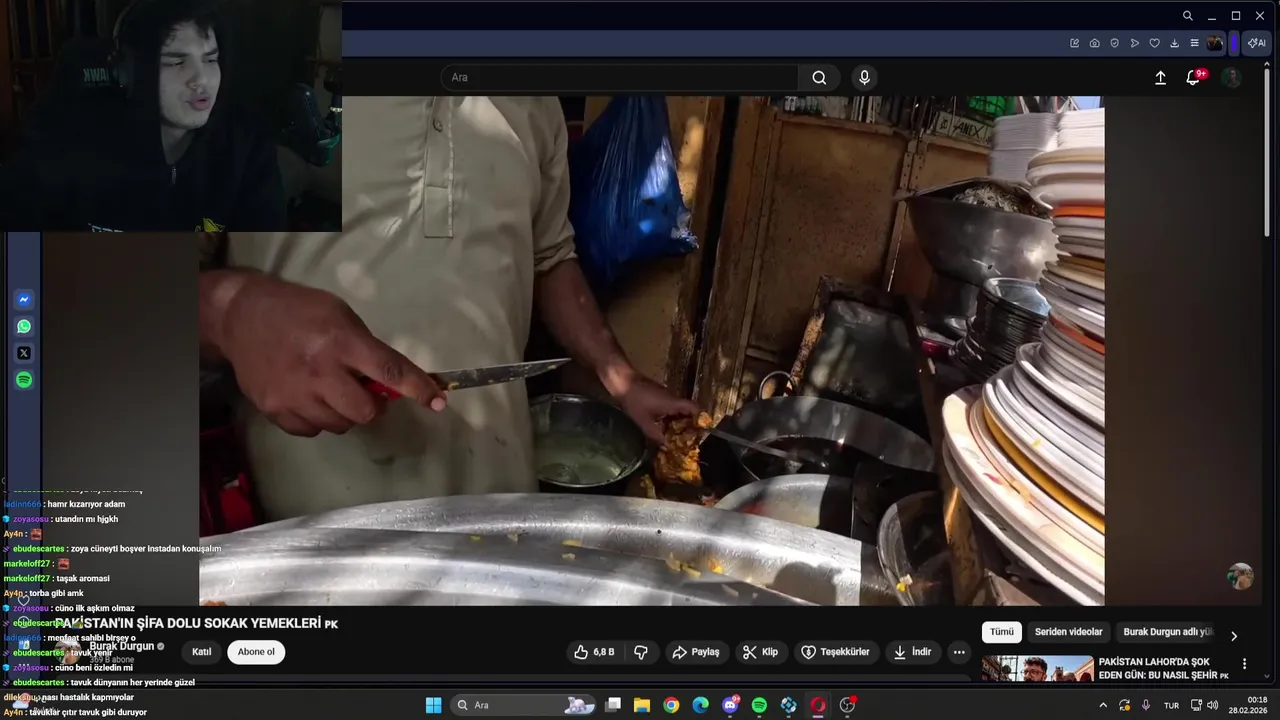The image size is (1280, 720).
Task: Click the channel watermark in the video corner
Action: point(1241,576)
